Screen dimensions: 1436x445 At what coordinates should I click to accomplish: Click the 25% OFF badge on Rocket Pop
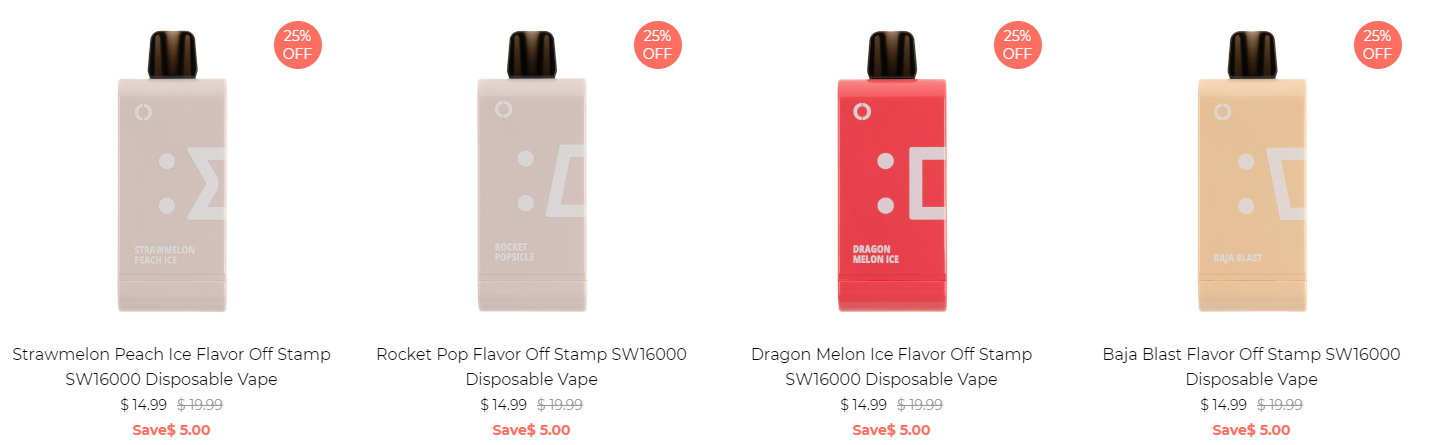click(657, 45)
